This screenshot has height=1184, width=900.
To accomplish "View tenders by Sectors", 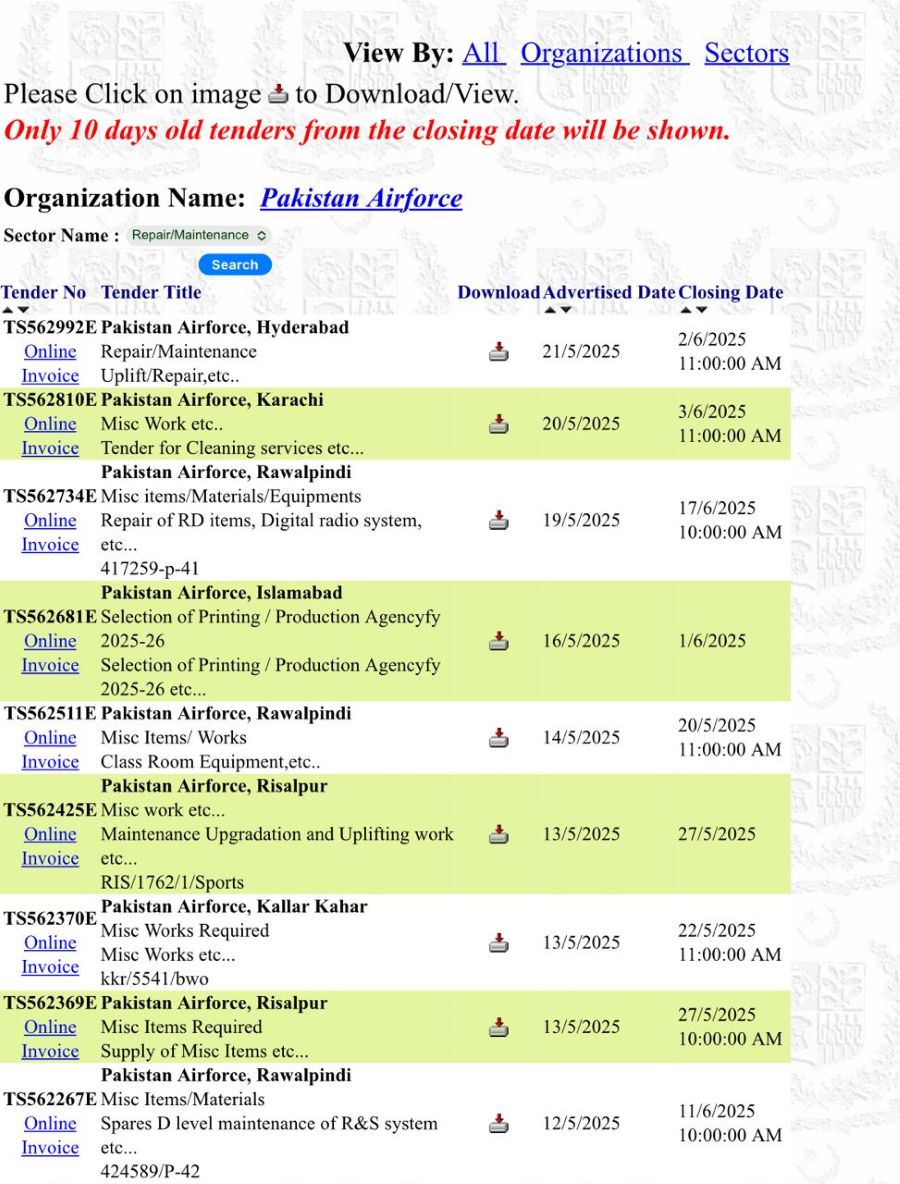I will [x=746, y=53].
